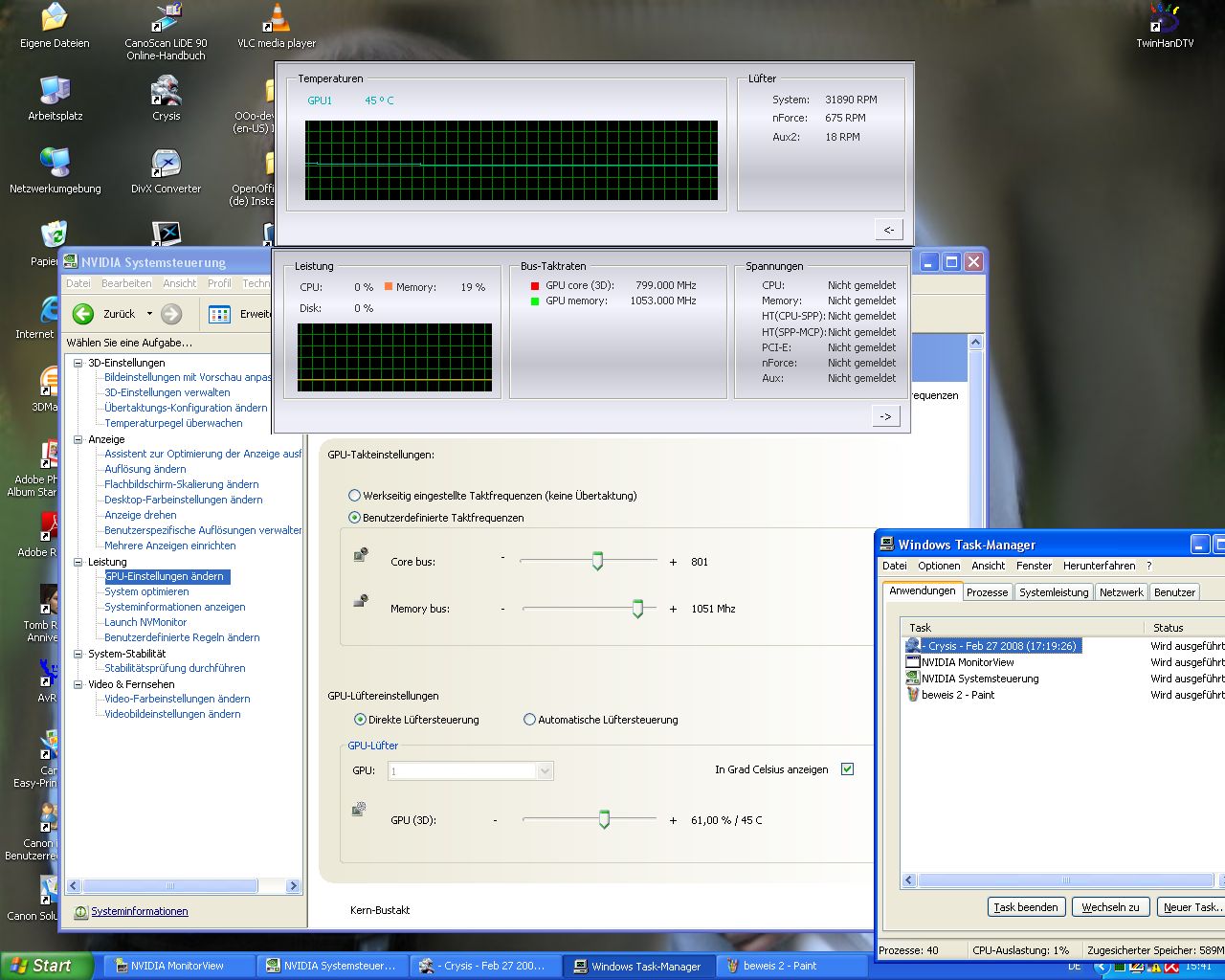Expand MonitorView panel with -> button
The image size is (1225, 980).
(885, 416)
